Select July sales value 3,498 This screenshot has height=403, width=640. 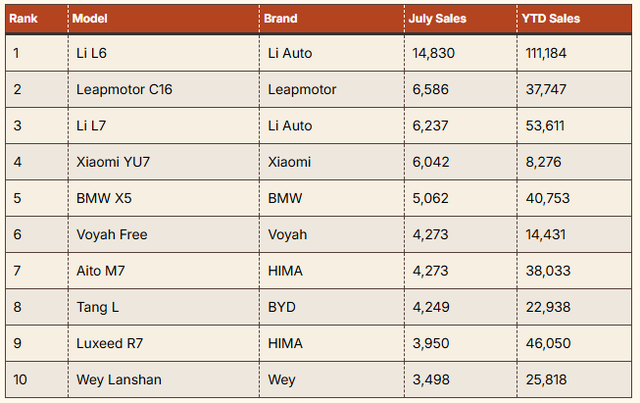429,380
